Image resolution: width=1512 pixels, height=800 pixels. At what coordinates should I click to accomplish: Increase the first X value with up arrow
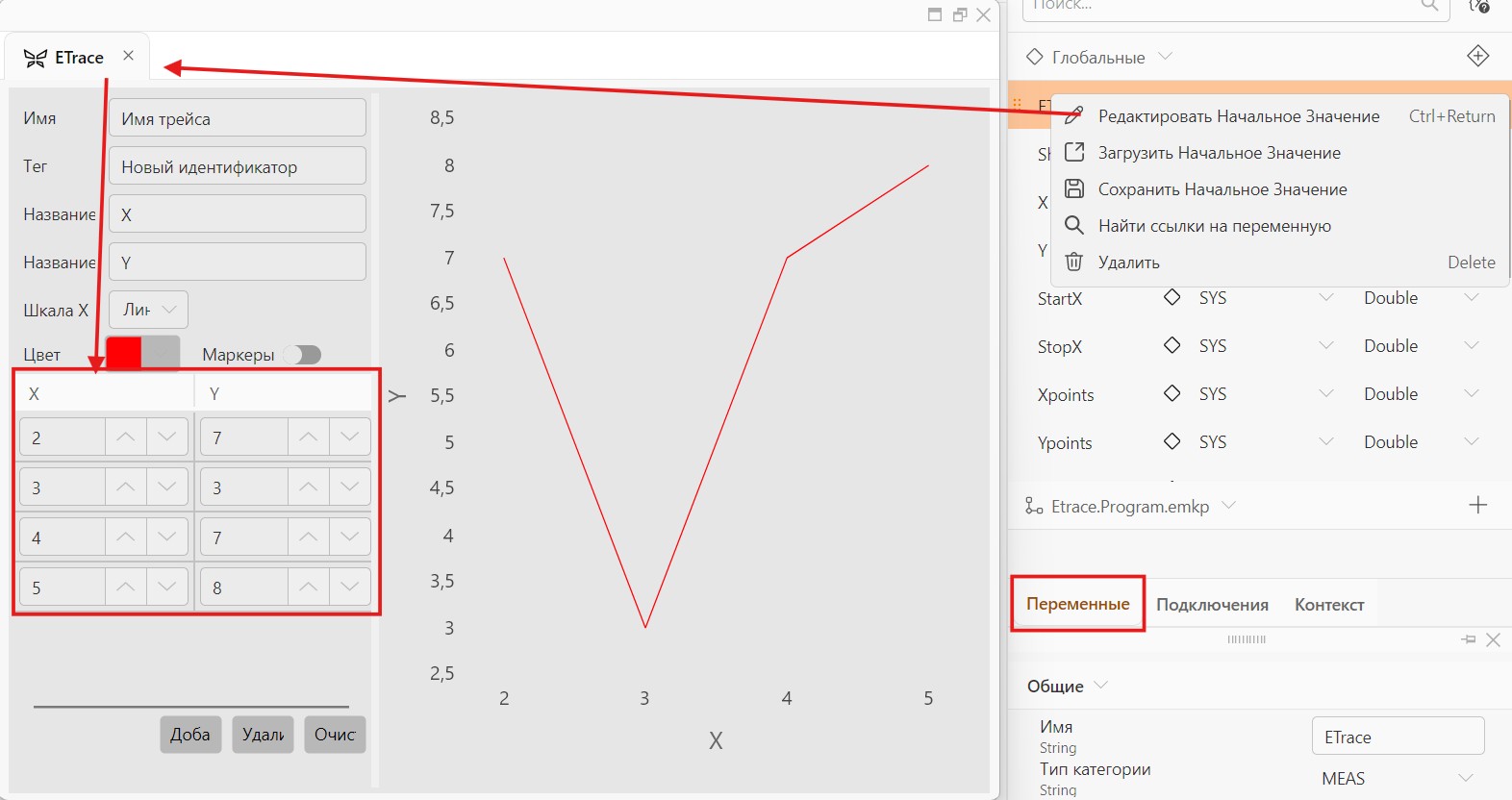[125, 437]
